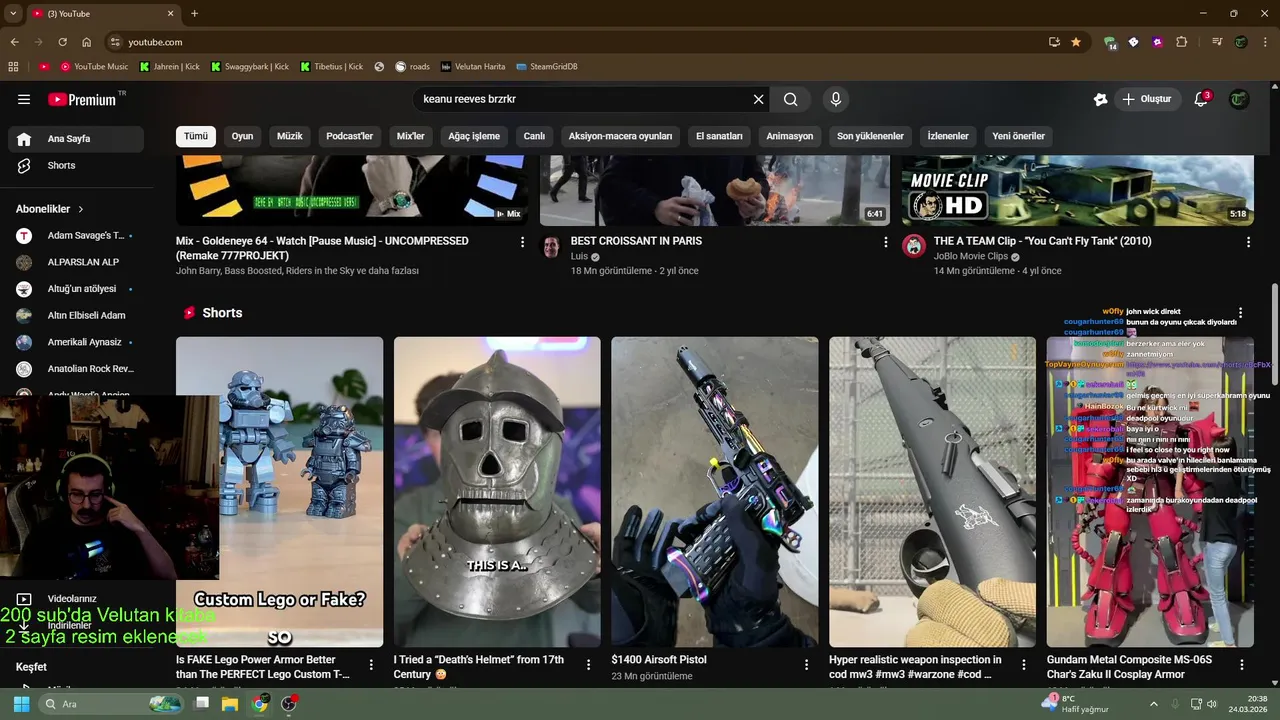Screen dimensions: 1280x720
Task: Open options menu for THE A TEAM Clip
Action: 1248,242
